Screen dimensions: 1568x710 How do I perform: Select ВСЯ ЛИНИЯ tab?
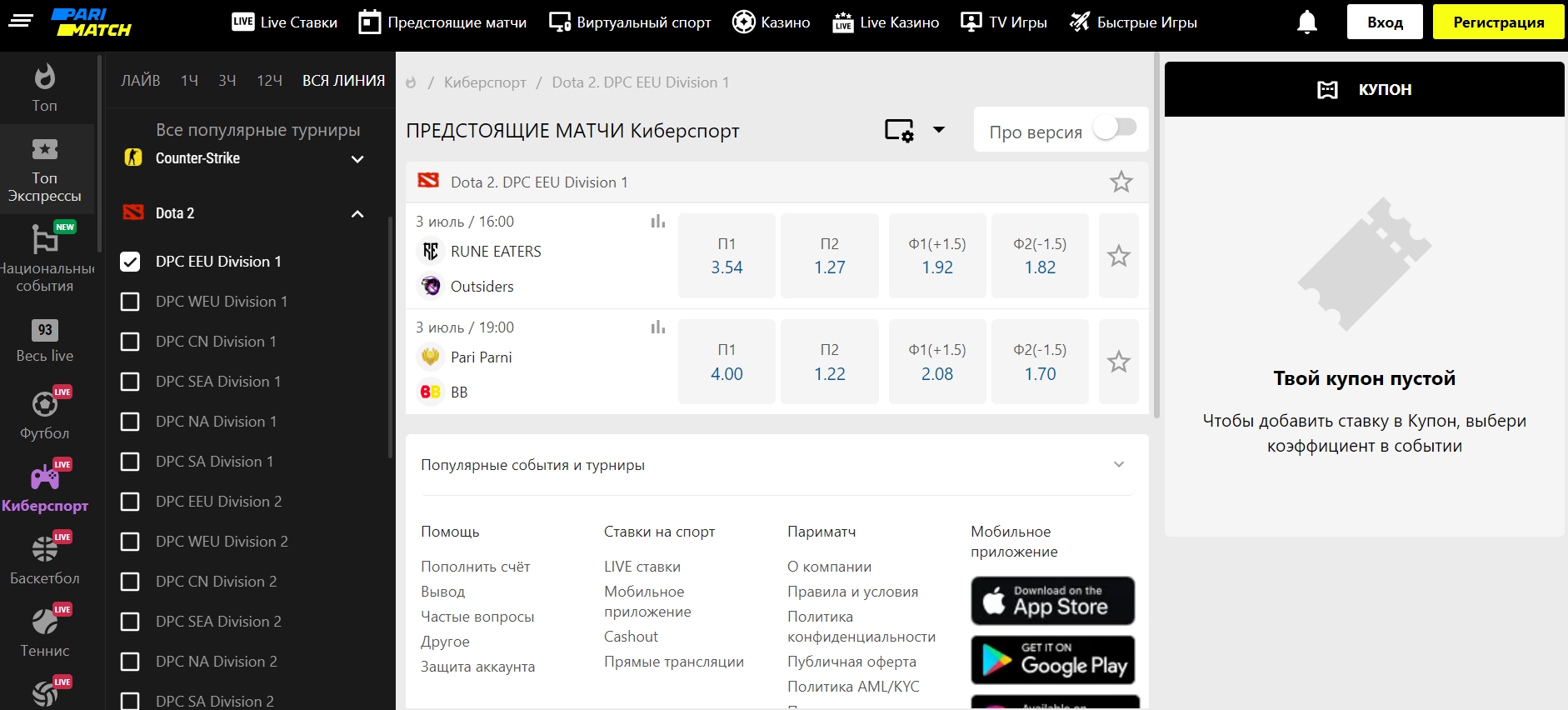343,81
